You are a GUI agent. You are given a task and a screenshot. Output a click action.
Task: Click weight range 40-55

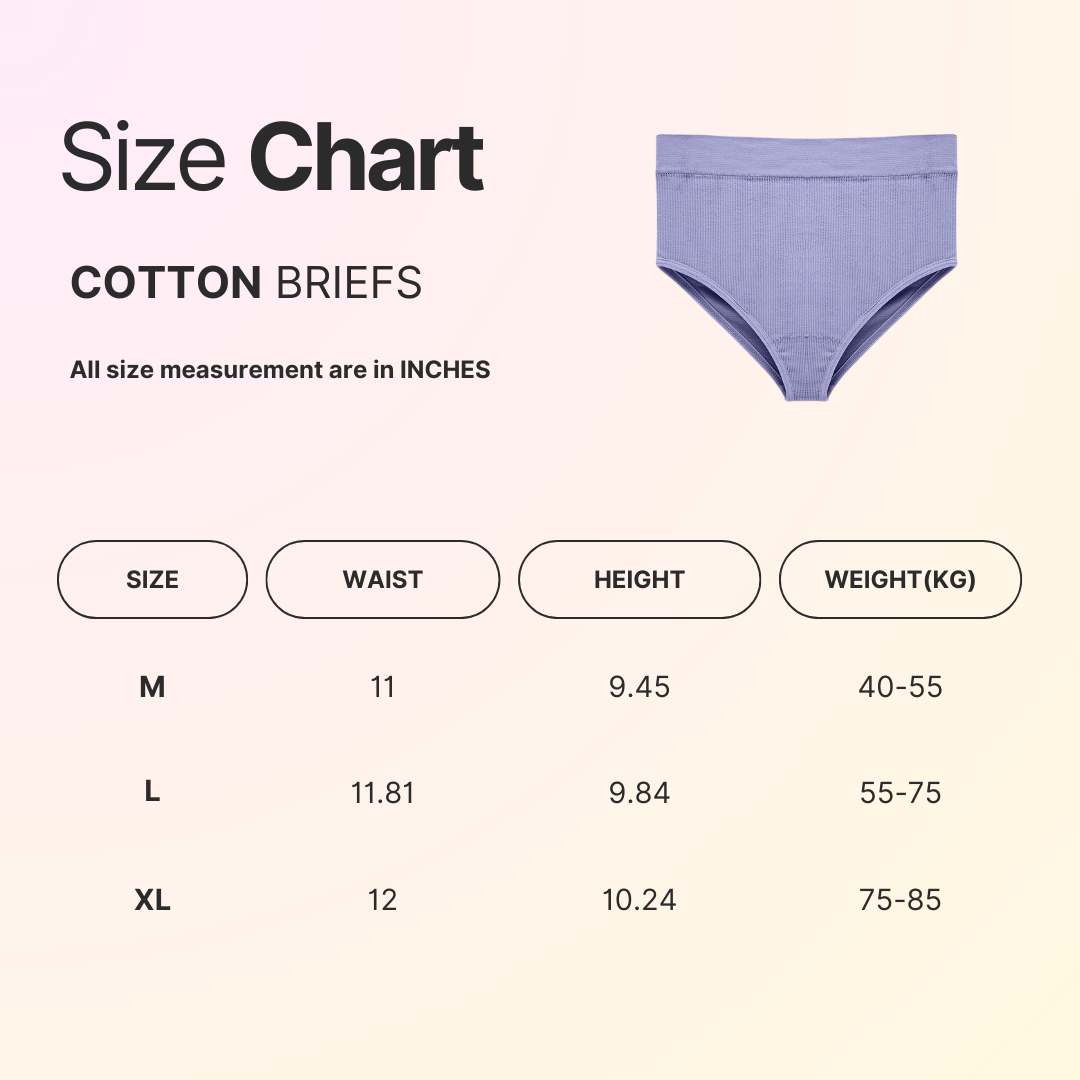(900, 687)
